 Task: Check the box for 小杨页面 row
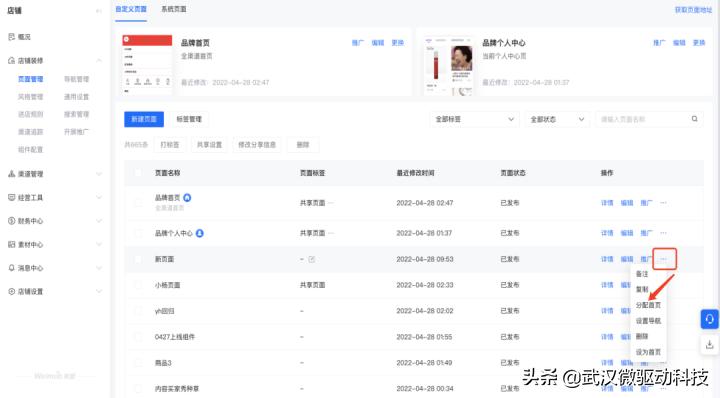click(x=138, y=285)
